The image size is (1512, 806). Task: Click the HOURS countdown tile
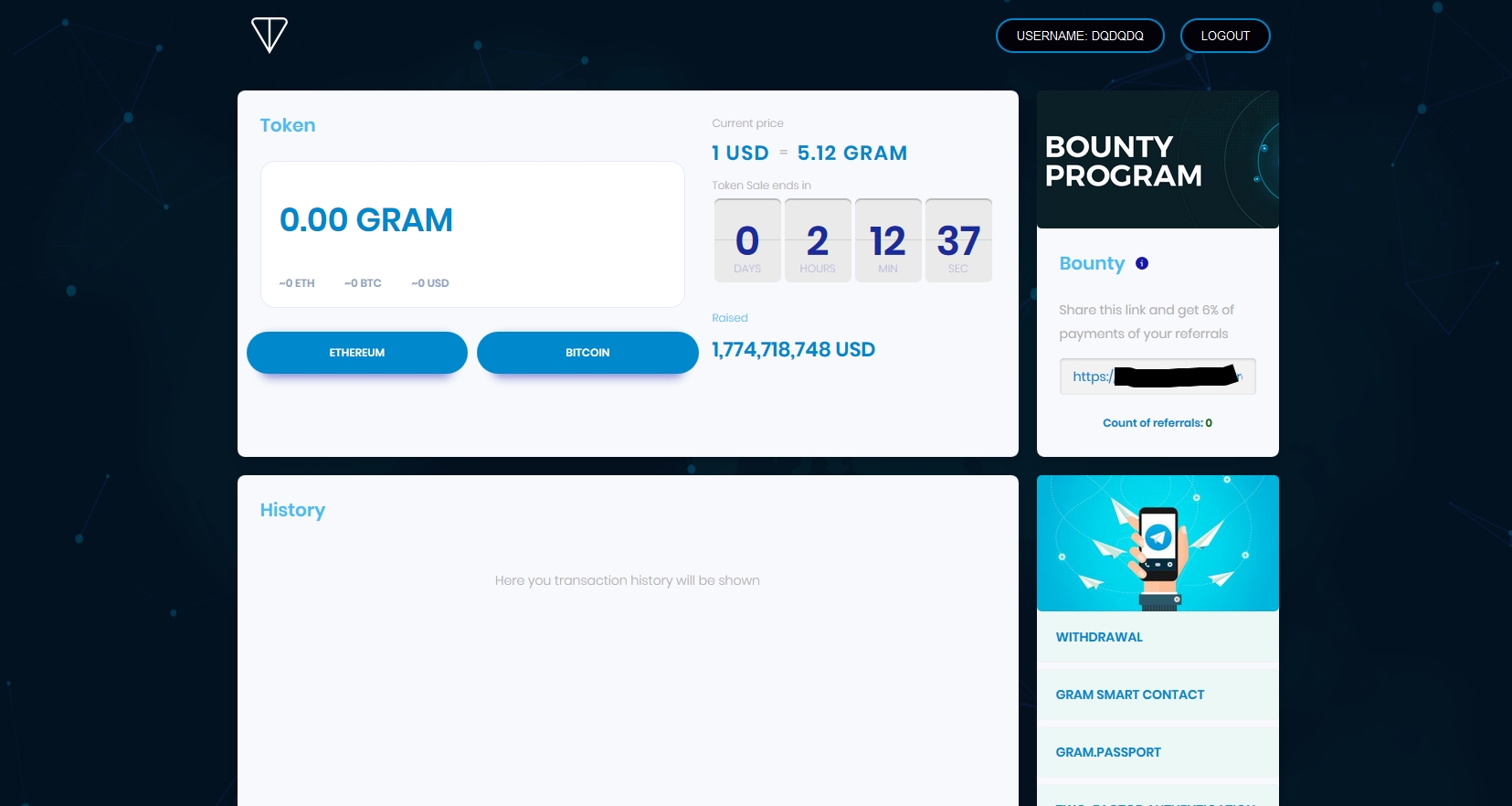pos(818,240)
